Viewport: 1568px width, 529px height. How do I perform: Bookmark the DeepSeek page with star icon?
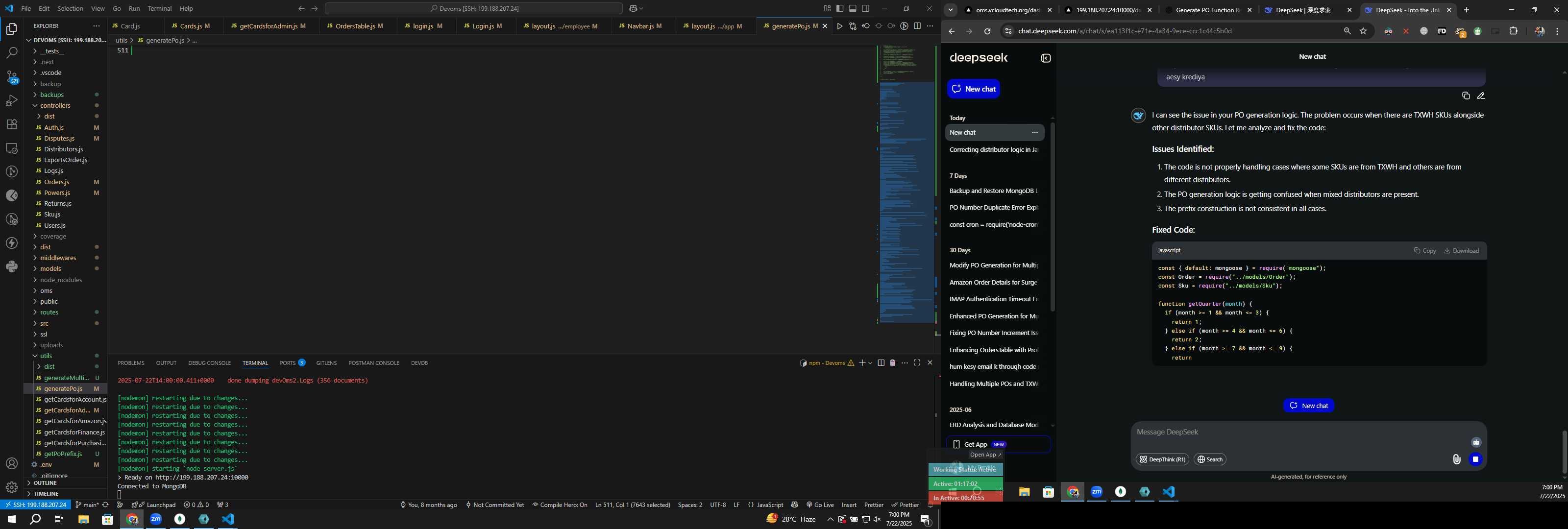pos(1364,31)
